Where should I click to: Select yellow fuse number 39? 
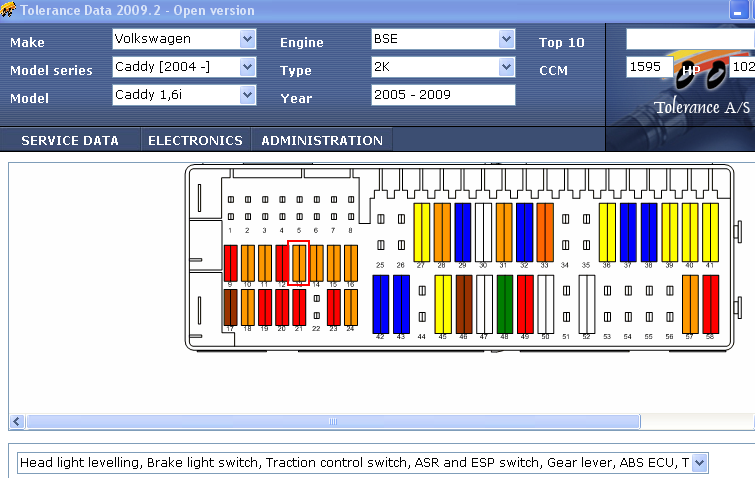point(670,233)
